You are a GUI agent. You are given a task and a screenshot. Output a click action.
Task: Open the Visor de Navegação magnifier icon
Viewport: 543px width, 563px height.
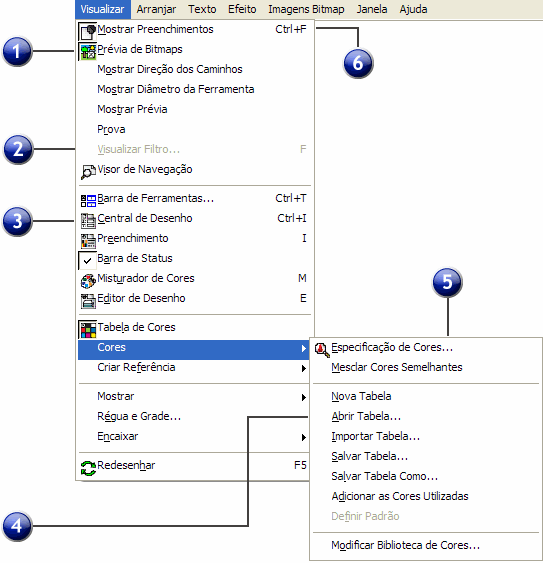click(88, 171)
